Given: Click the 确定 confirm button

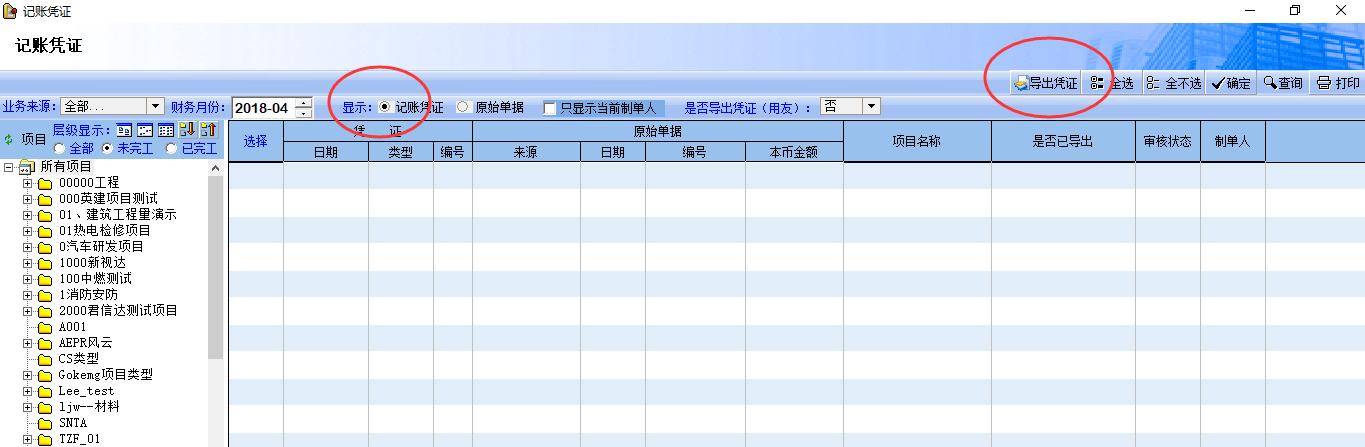Looking at the screenshot, I should [x=1230, y=83].
